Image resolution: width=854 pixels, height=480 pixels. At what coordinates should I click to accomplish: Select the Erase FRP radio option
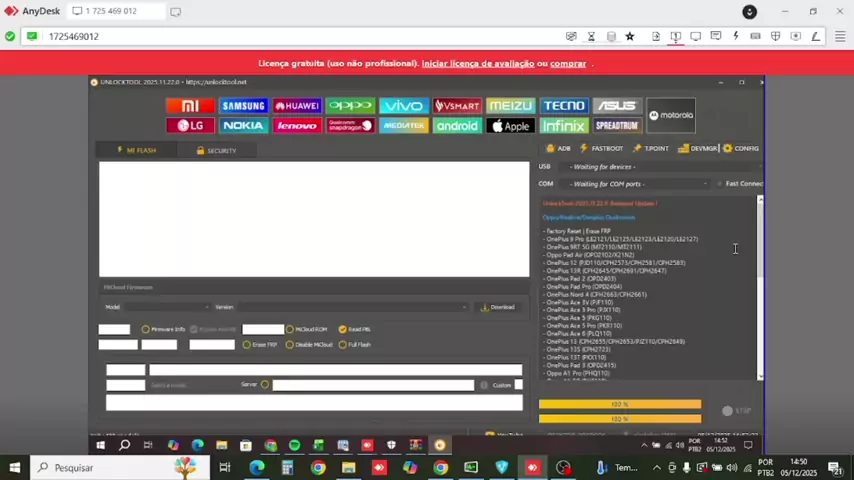point(246,345)
